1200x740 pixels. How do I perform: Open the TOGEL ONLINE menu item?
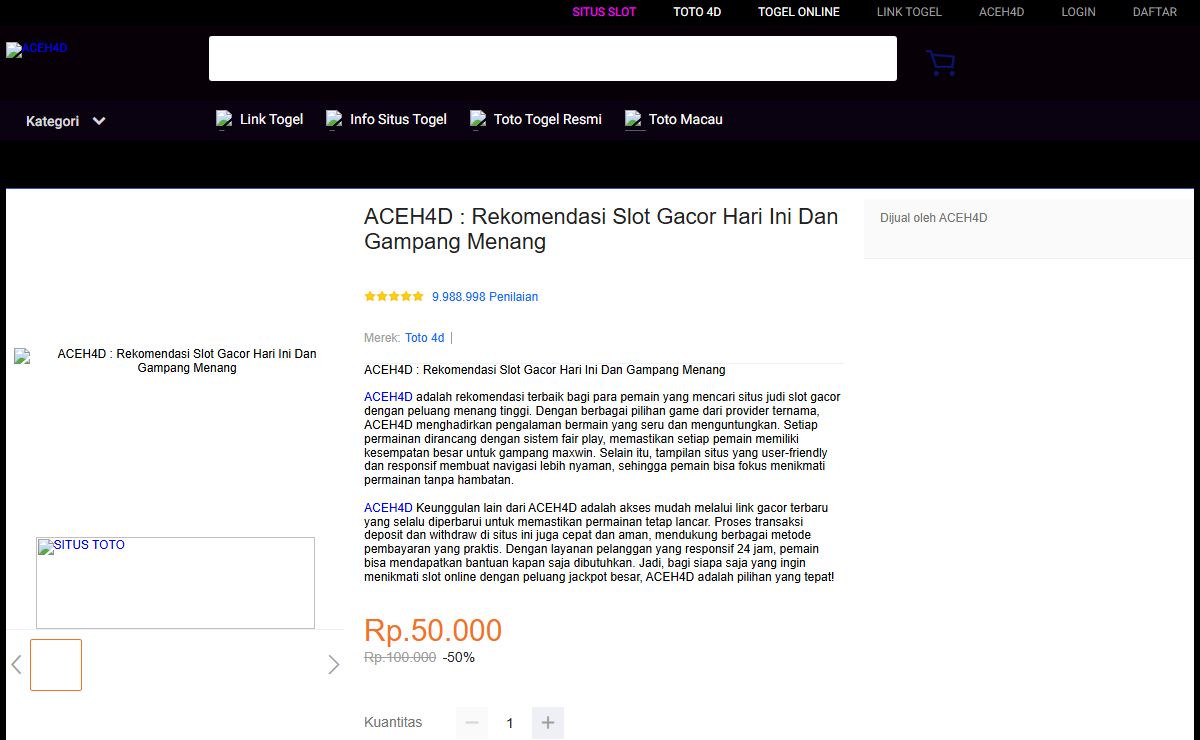tap(799, 12)
